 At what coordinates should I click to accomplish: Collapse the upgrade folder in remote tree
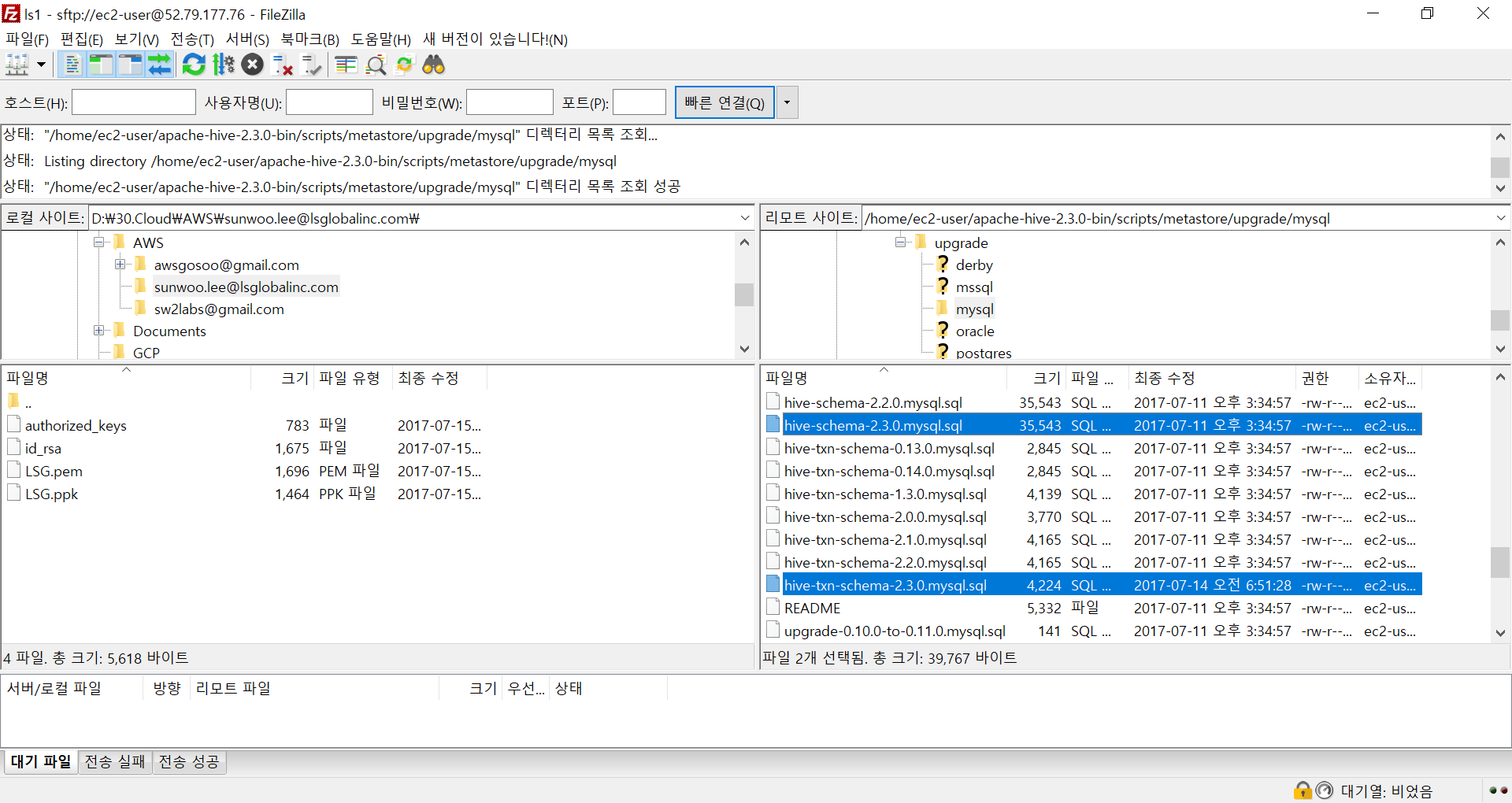pos(900,242)
